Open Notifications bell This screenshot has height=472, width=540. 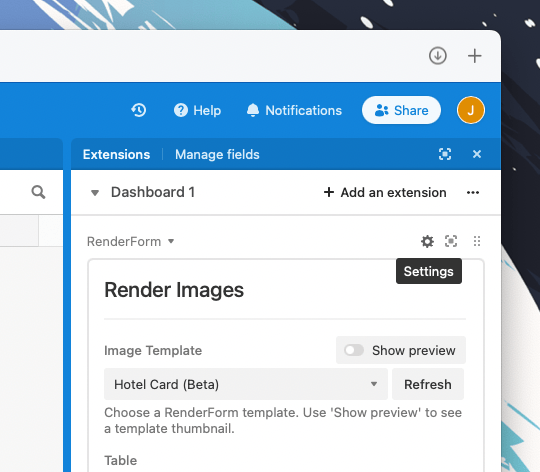(x=294, y=110)
